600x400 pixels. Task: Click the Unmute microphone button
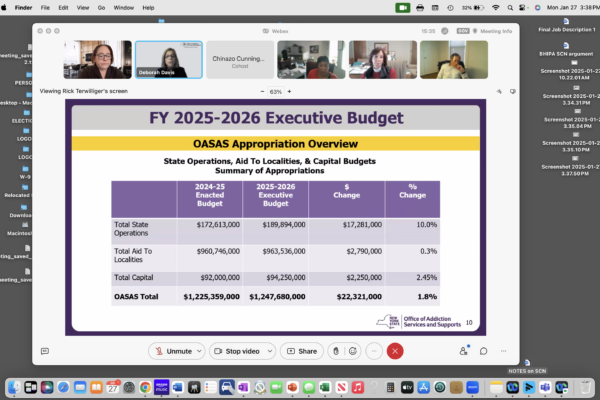tap(174, 351)
